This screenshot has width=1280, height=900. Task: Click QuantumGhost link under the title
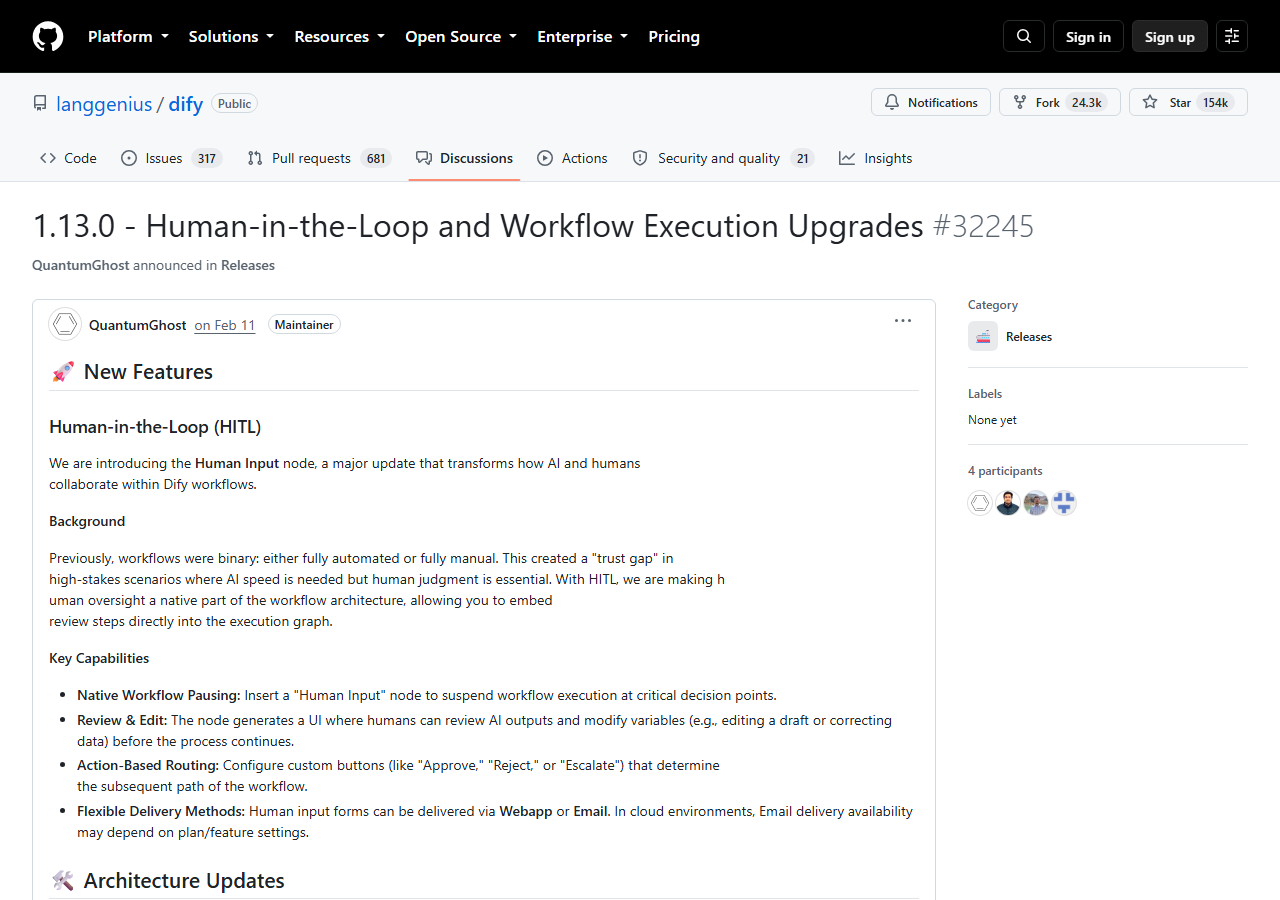[x=81, y=265]
